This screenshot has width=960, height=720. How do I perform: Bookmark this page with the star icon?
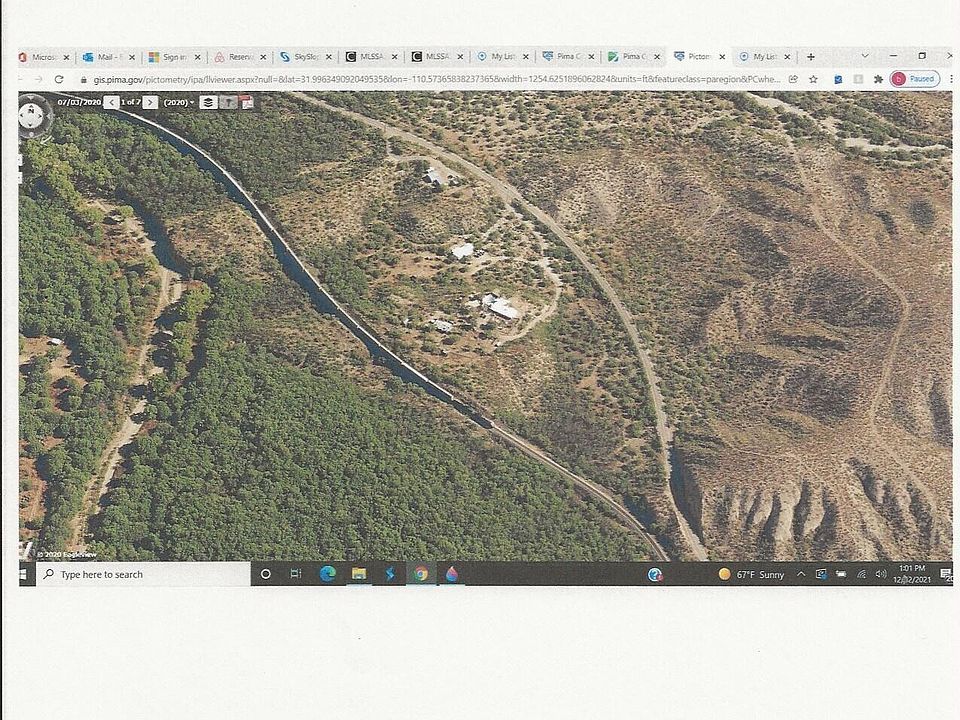(x=813, y=79)
